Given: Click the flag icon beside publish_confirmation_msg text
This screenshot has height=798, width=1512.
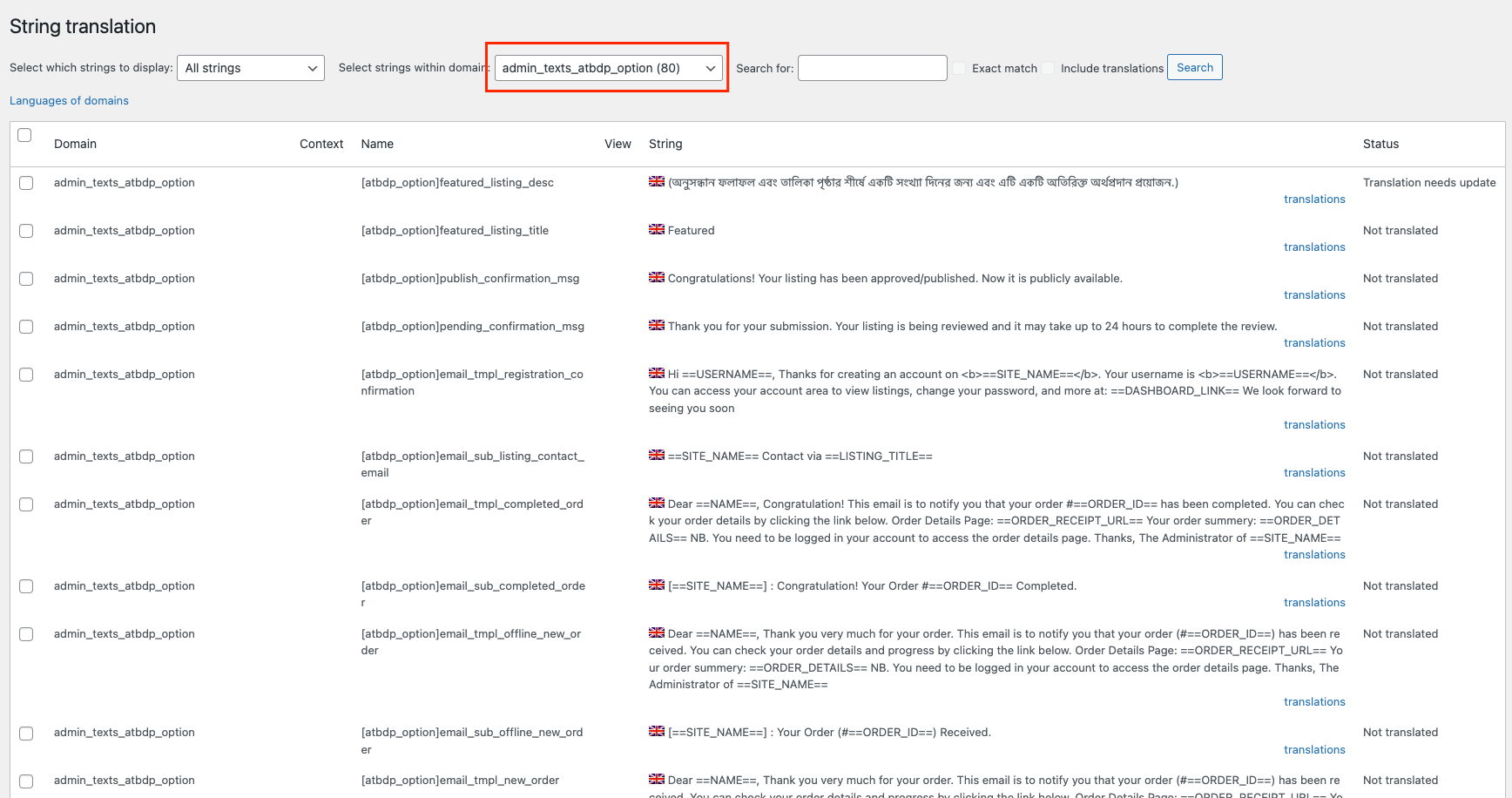Looking at the screenshot, I should (657, 278).
